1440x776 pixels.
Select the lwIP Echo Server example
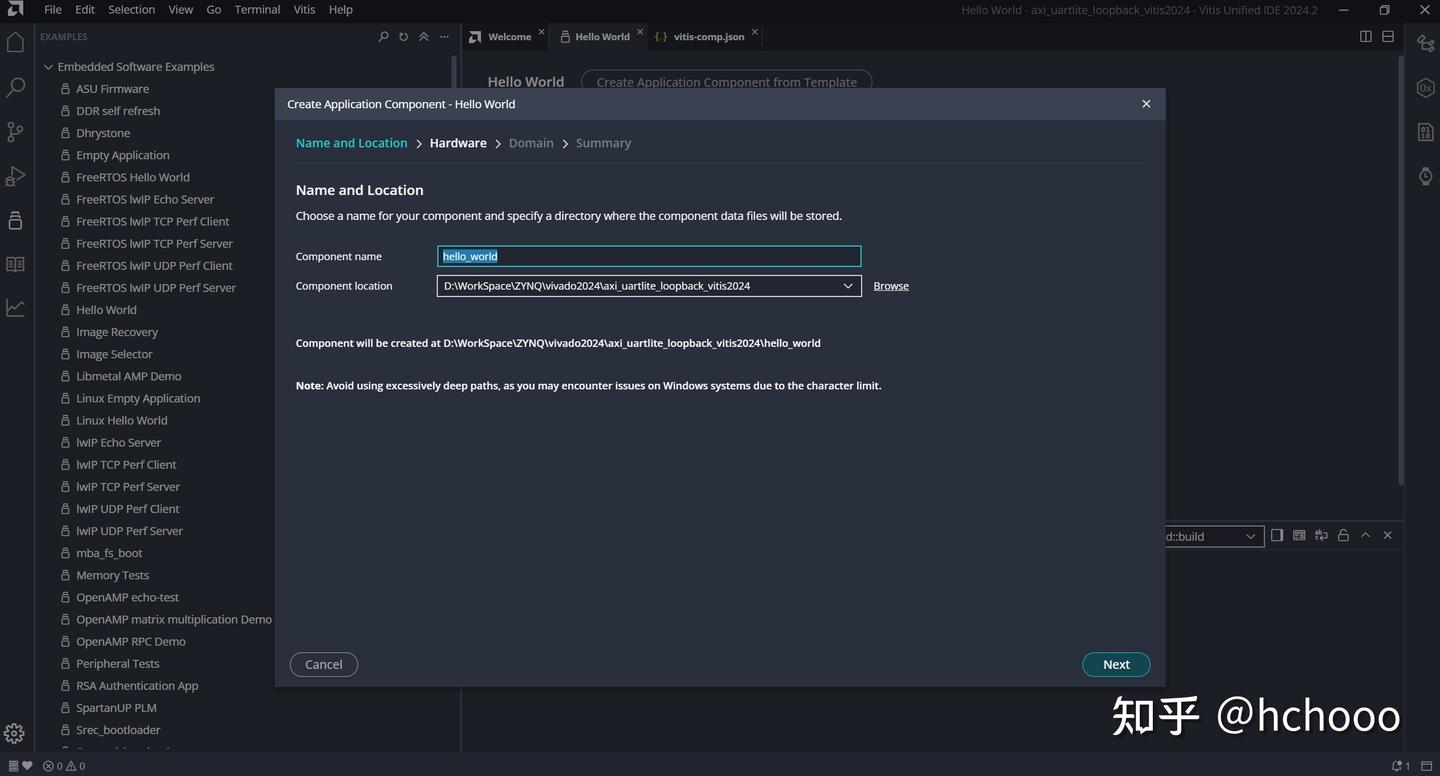[x=118, y=442]
